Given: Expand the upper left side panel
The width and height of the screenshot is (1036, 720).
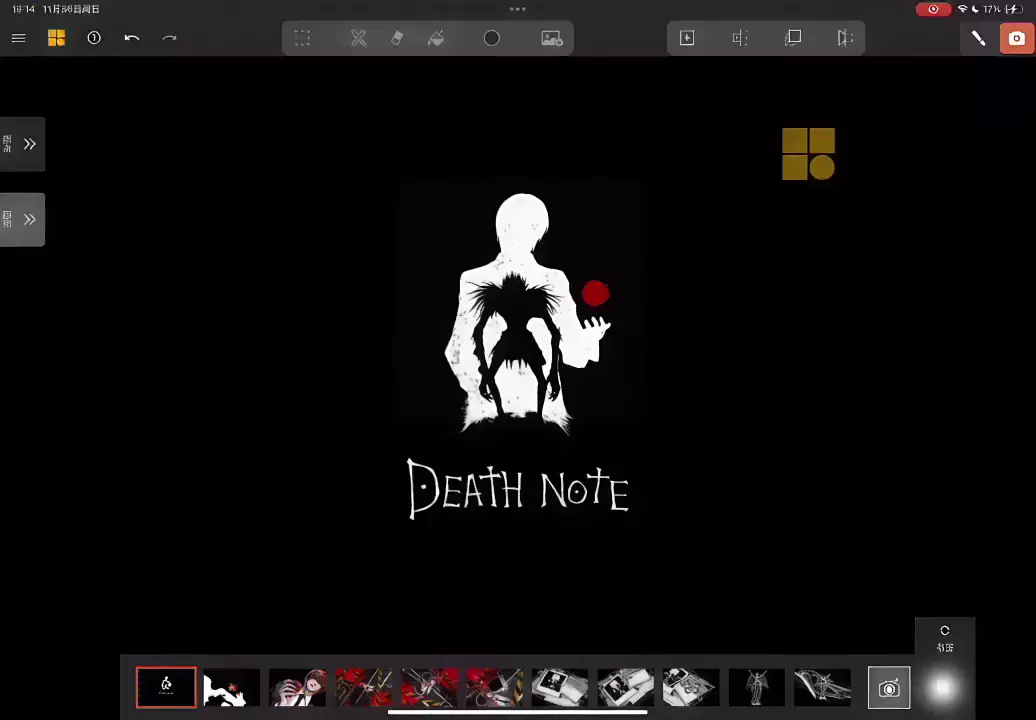Looking at the screenshot, I should click(23, 144).
